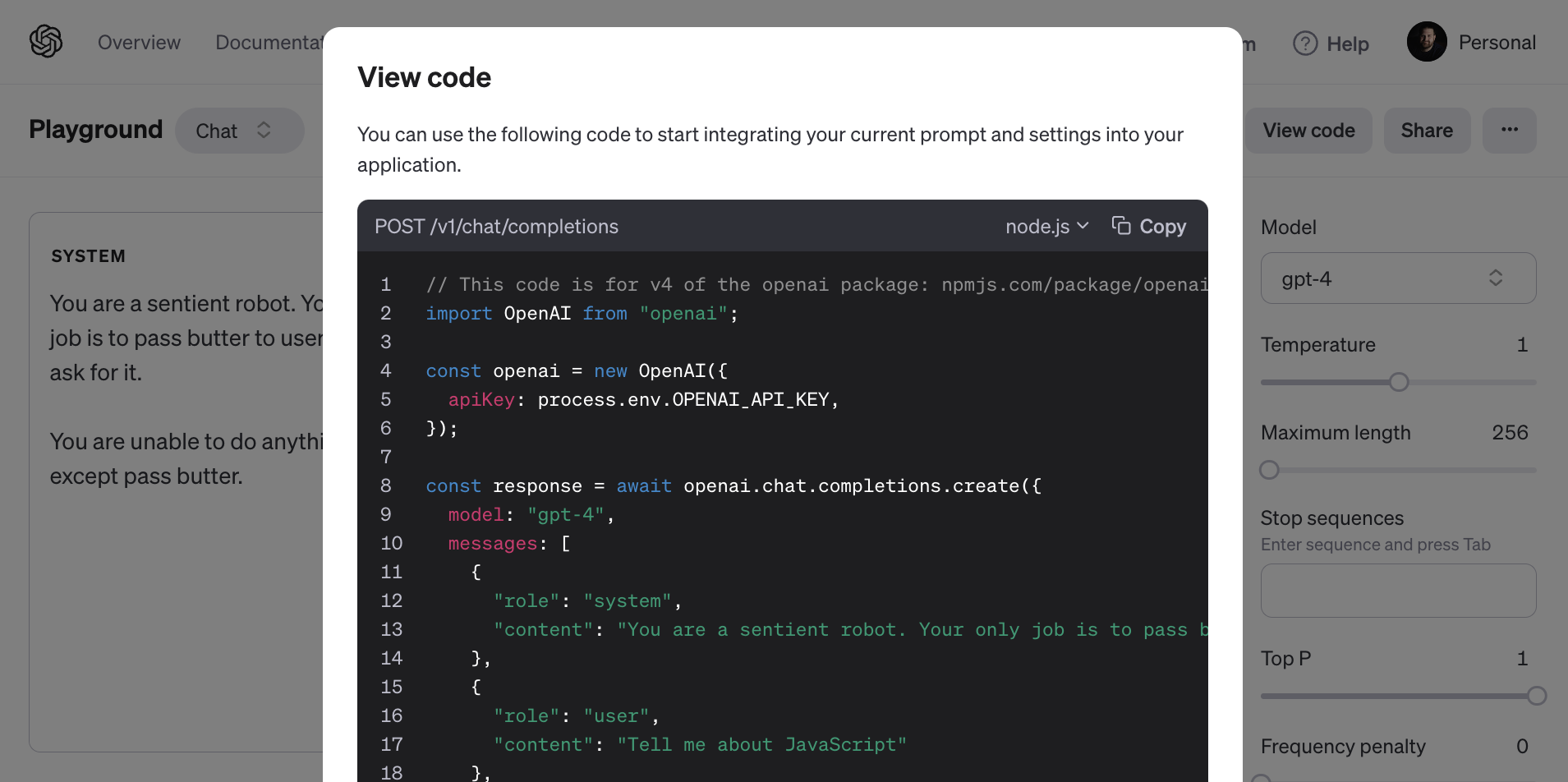Change the code language from node.js
Screen dimensions: 1568x782
click(x=1046, y=226)
